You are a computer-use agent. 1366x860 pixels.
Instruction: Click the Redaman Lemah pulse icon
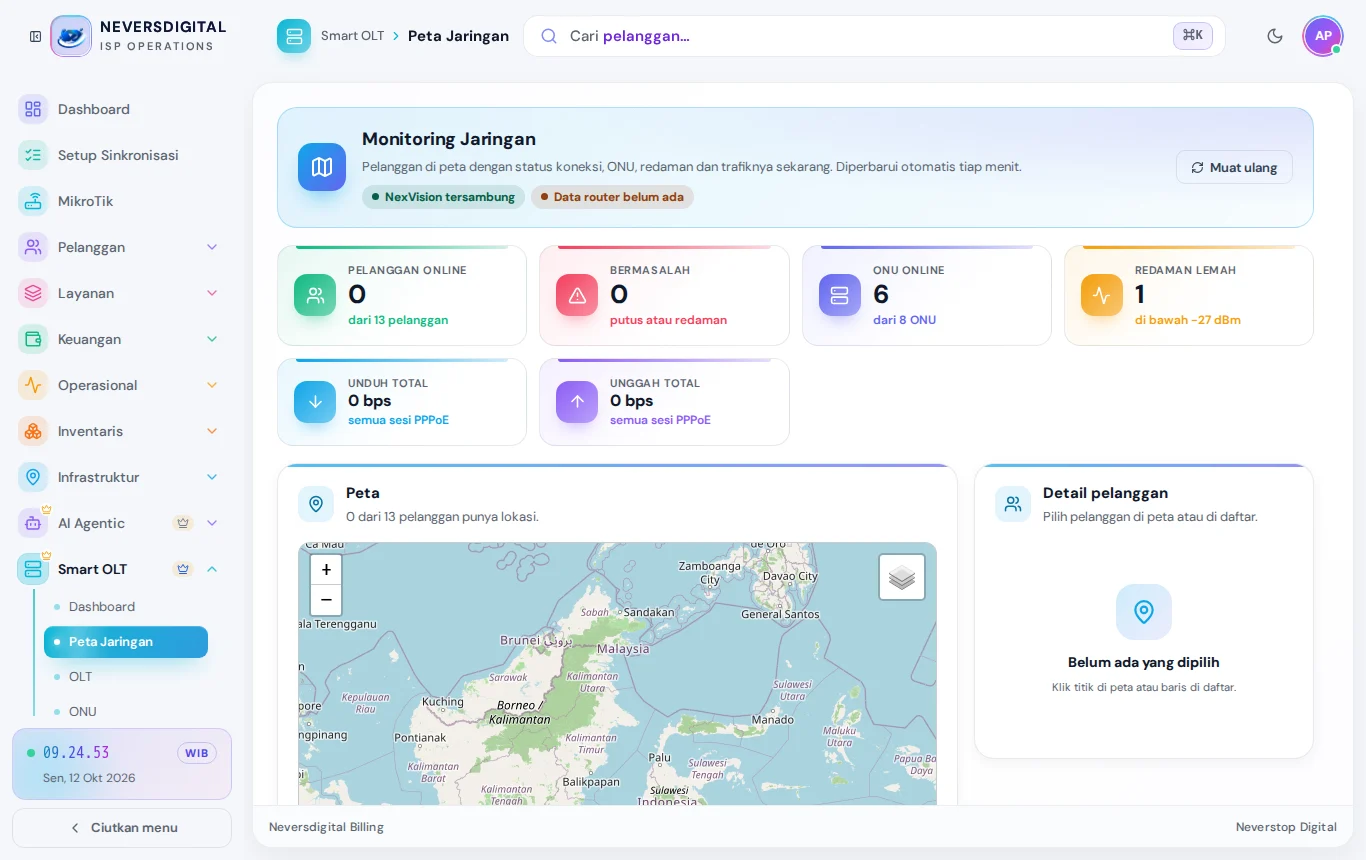click(1102, 295)
